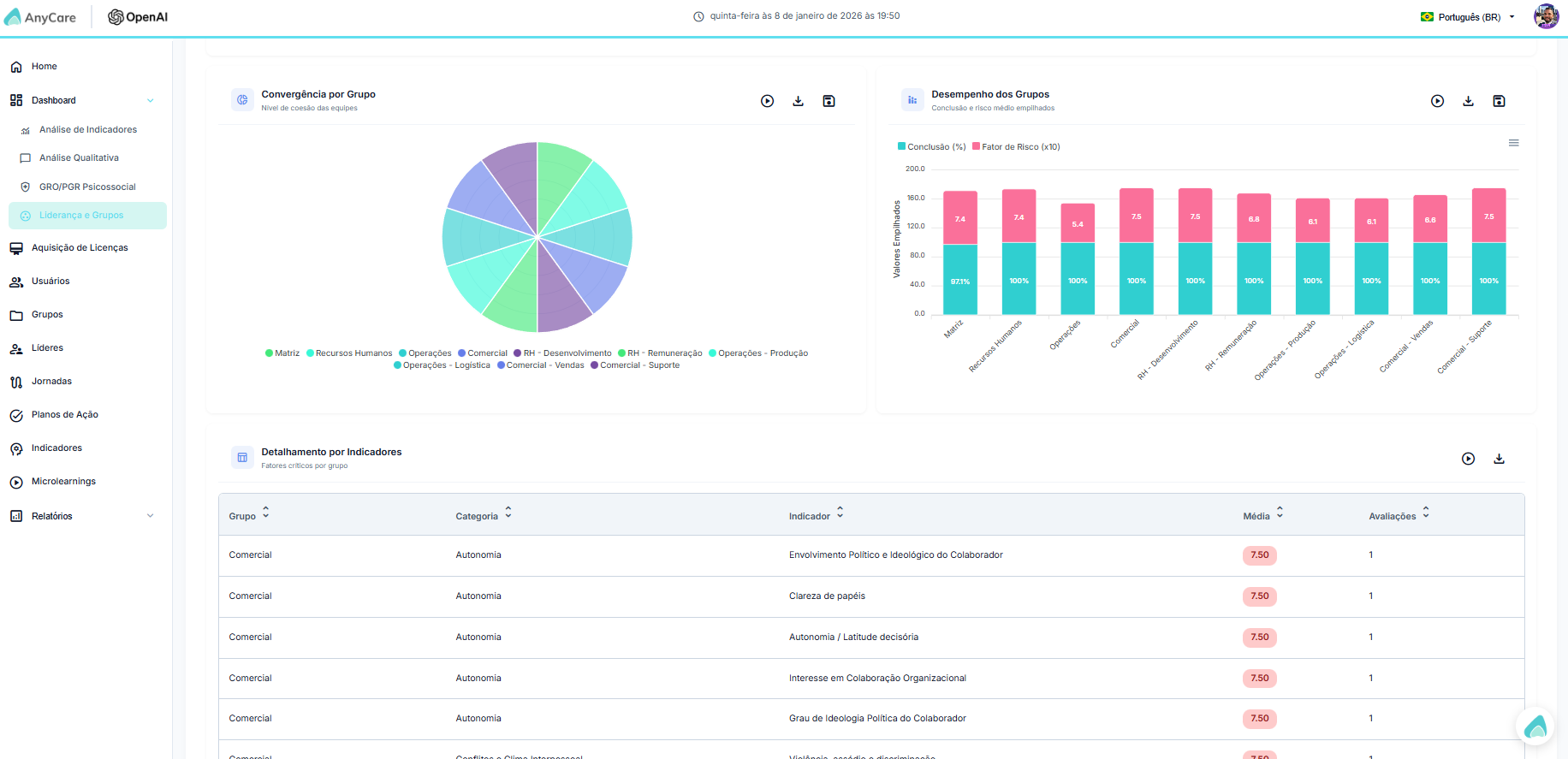Toggle the Conclusão (%) series in legend
The image size is (1568, 759).
[x=931, y=147]
